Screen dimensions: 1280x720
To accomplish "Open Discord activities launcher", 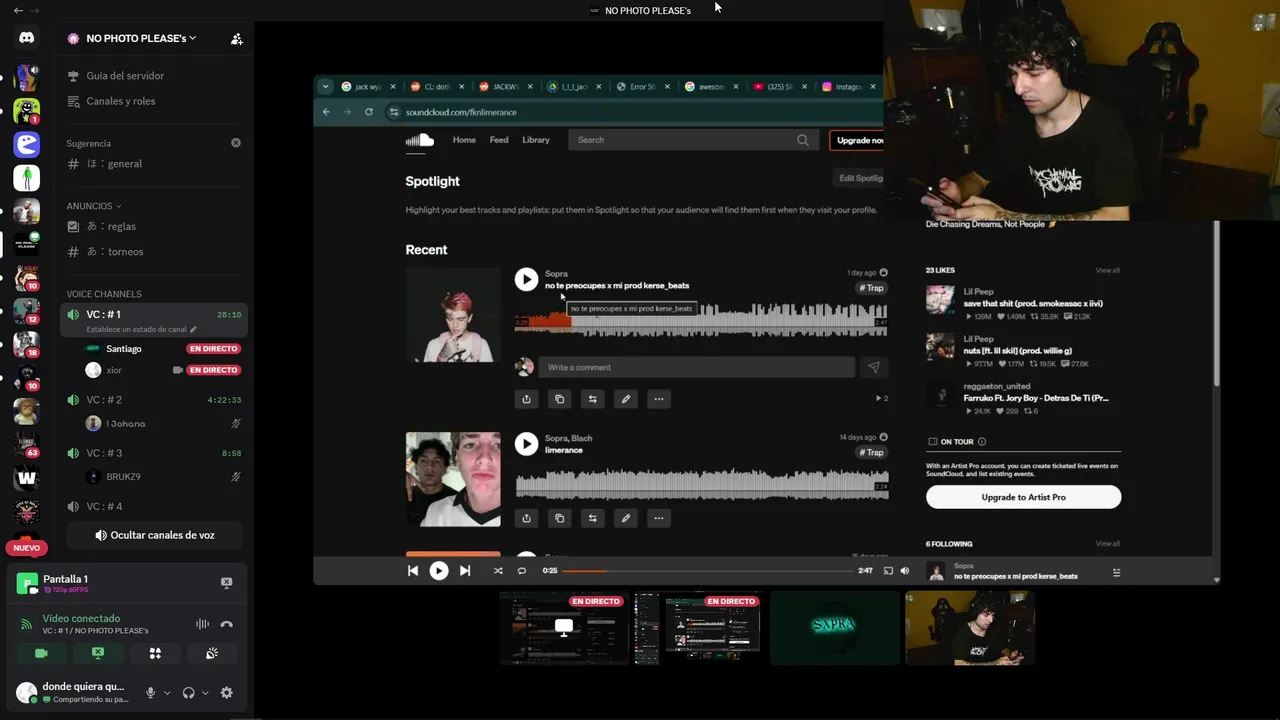I will 155,653.
